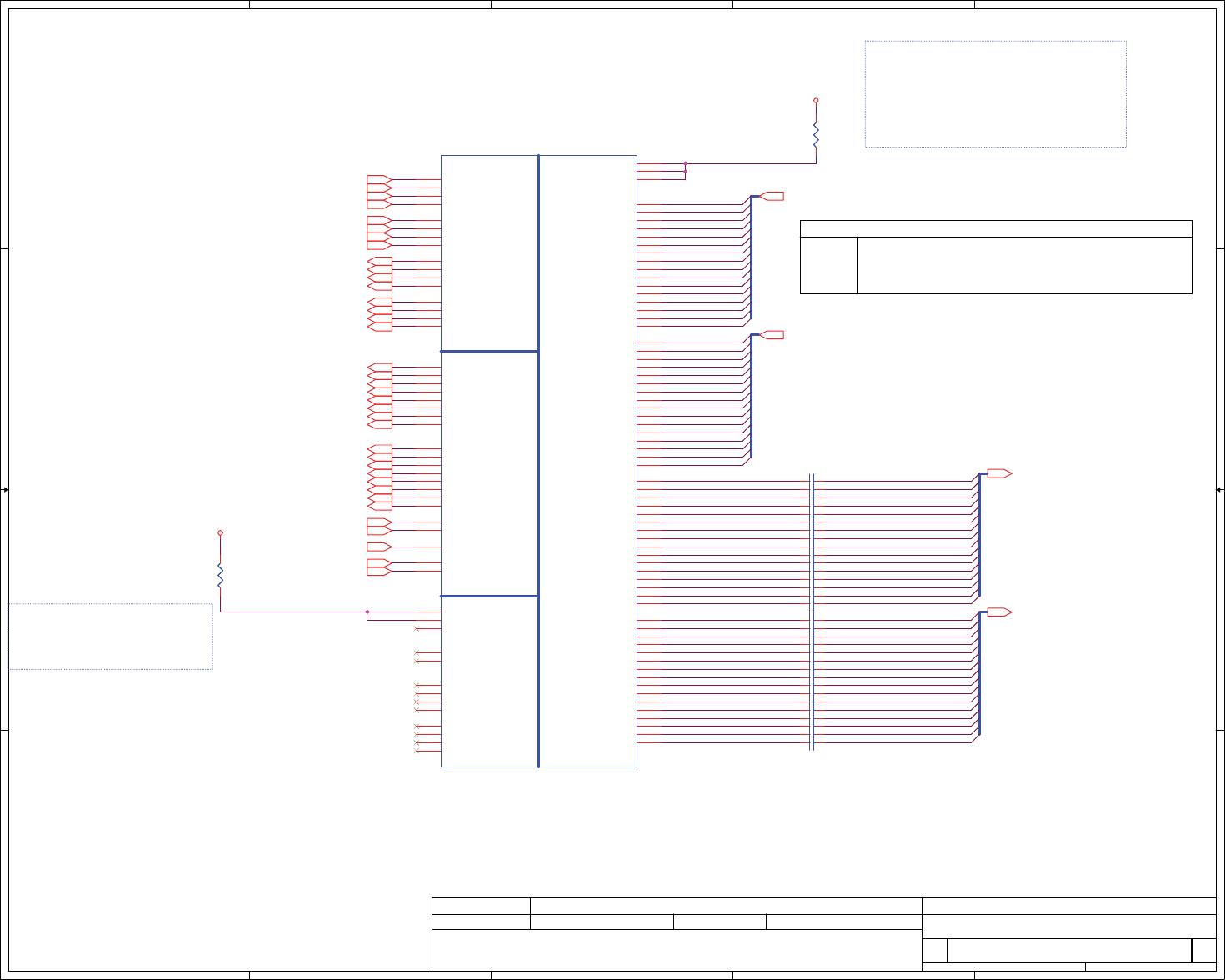Click the topmost no-connect X marker
1225x980 pixels.
coord(417,628)
